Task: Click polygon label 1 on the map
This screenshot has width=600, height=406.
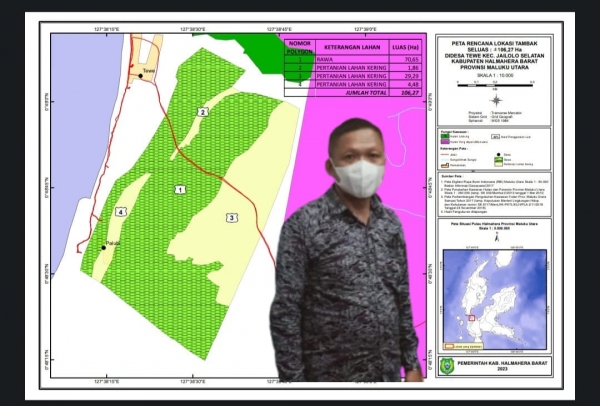Action: [x=181, y=188]
